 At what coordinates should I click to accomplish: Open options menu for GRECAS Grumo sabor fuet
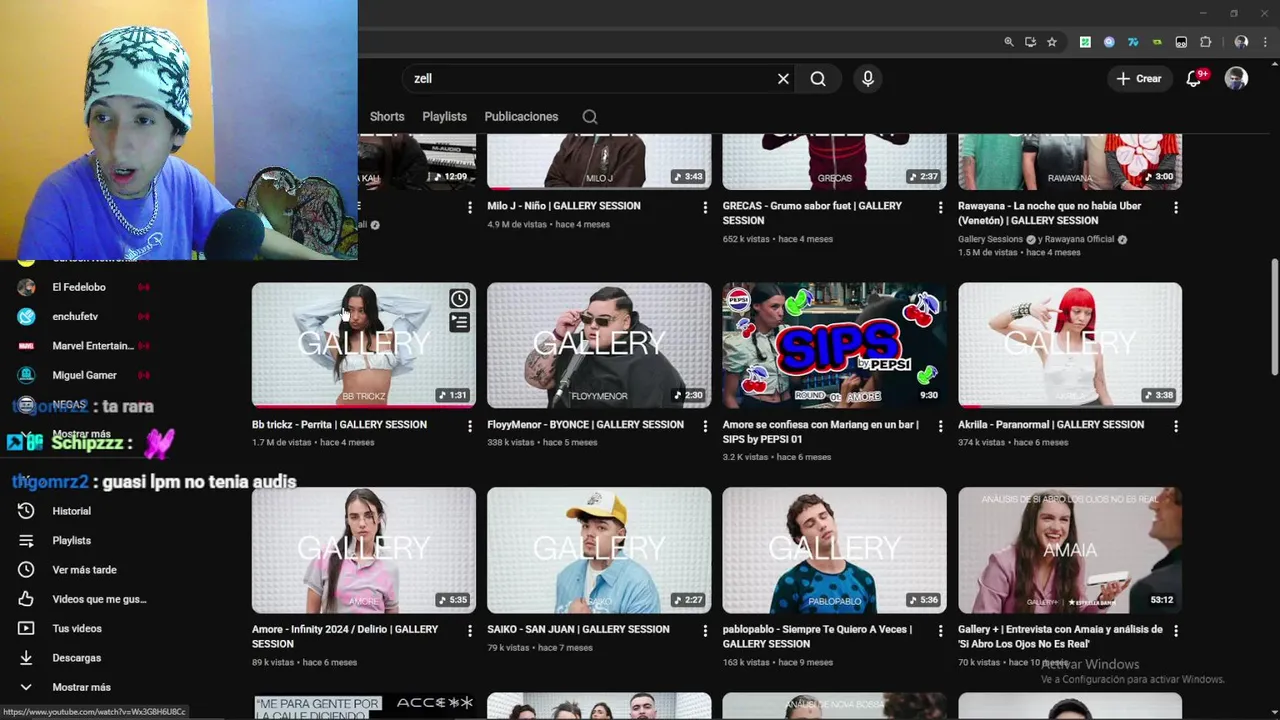pos(940,207)
